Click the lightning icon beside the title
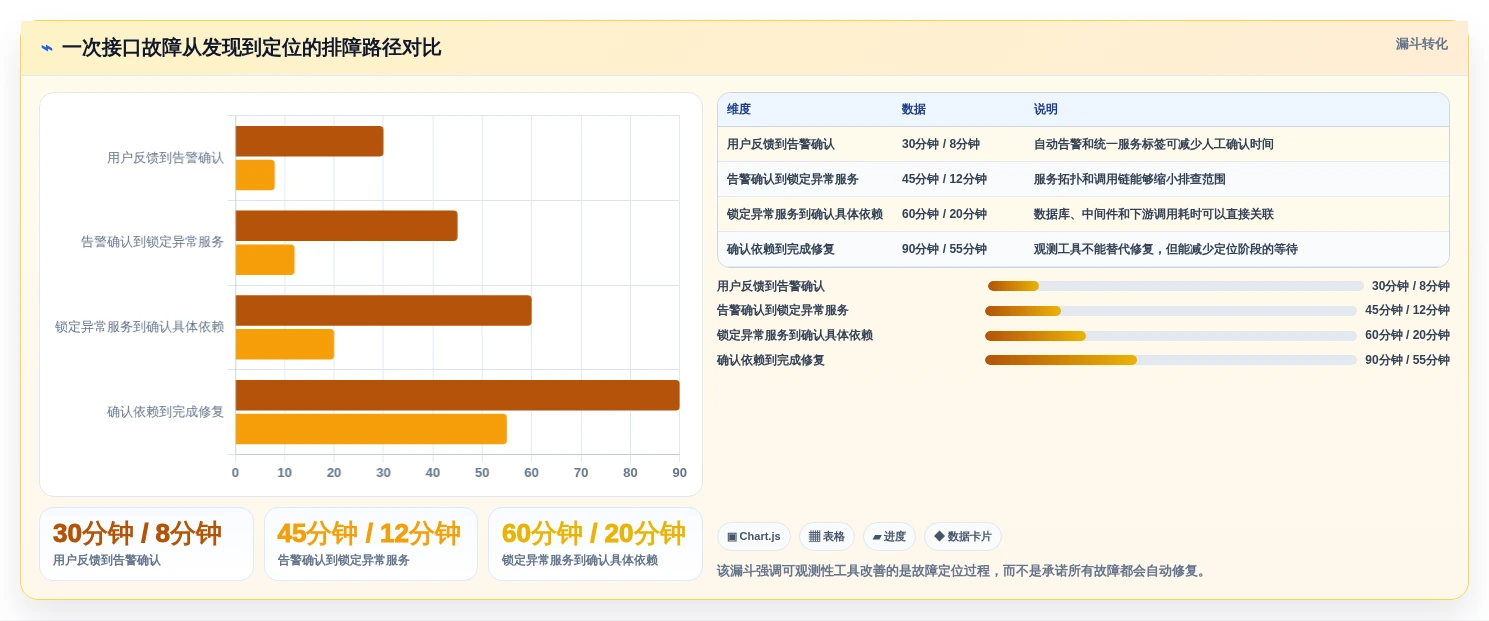The image size is (1489, 621). 47,48
